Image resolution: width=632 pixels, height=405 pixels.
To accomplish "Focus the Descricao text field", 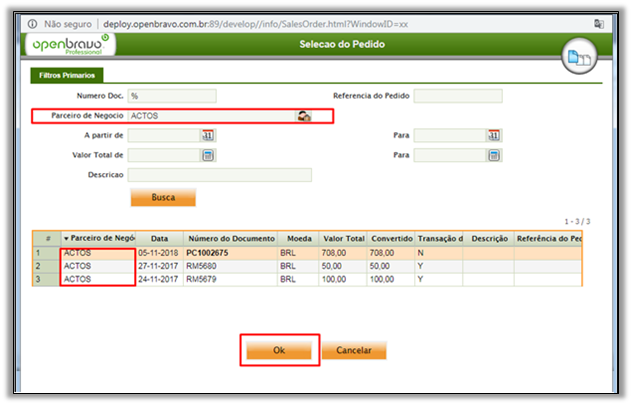I will 219,175.
